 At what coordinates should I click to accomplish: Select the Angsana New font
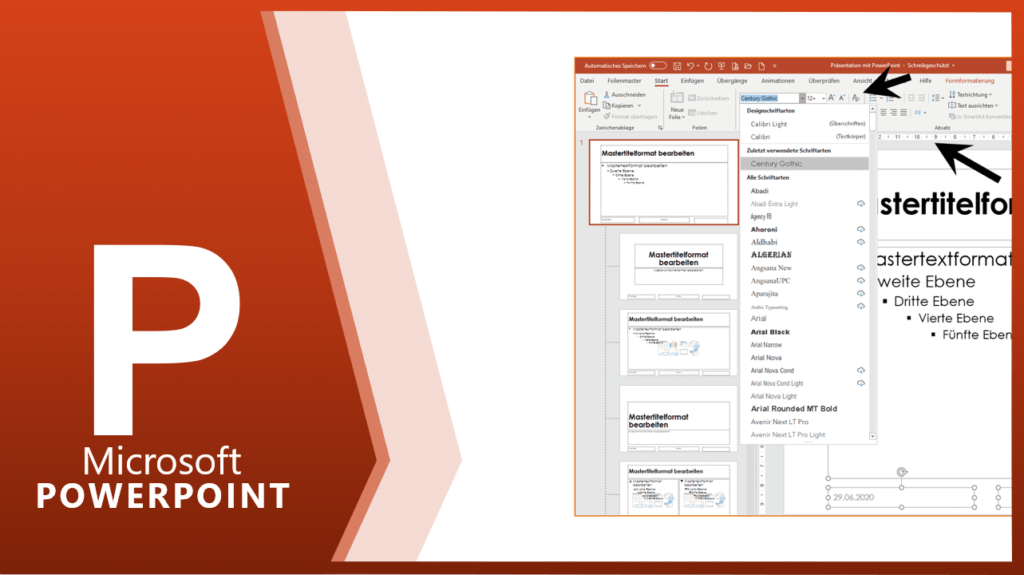[x=771, y=268]
